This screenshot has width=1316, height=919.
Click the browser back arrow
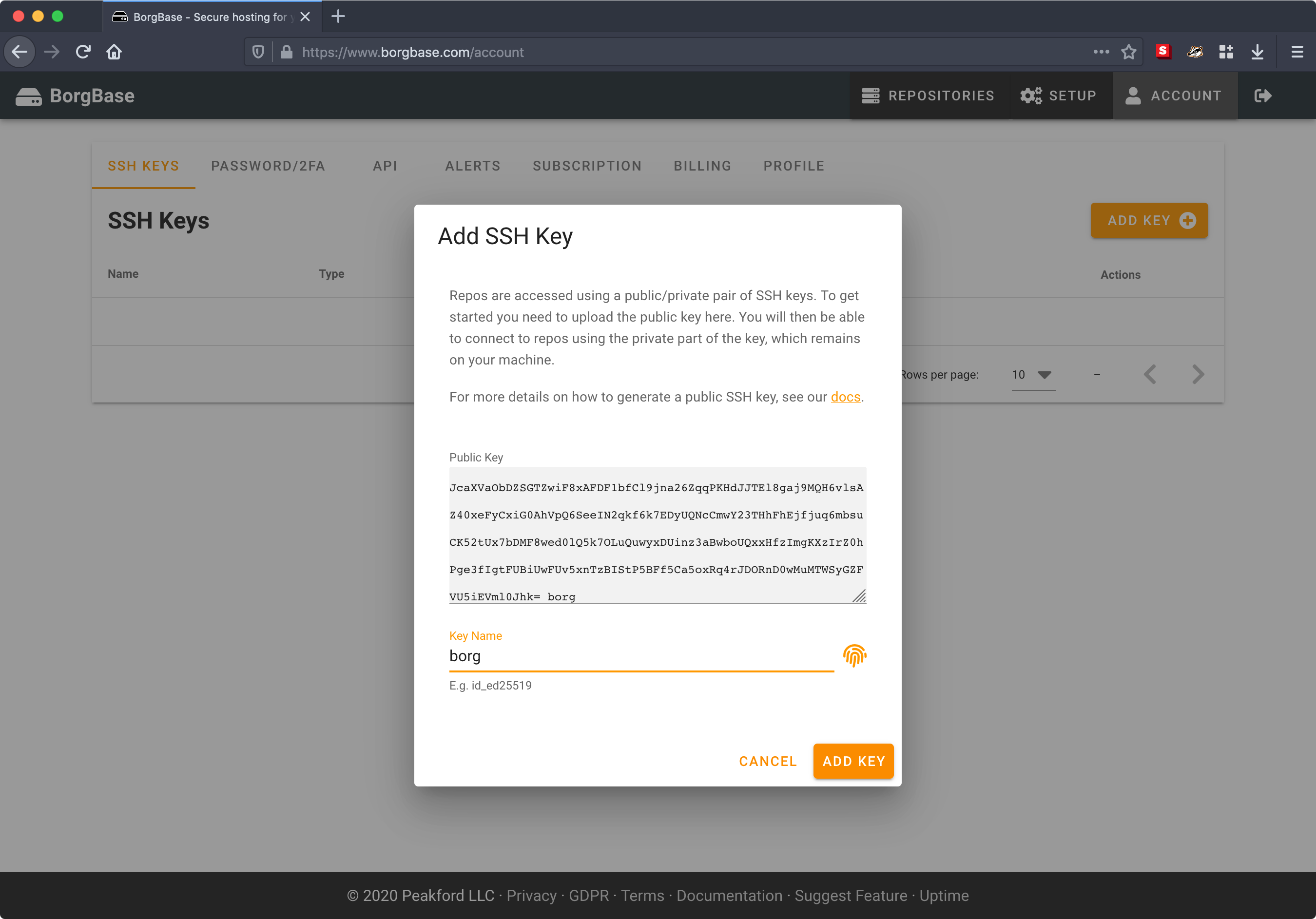[19, 52]
